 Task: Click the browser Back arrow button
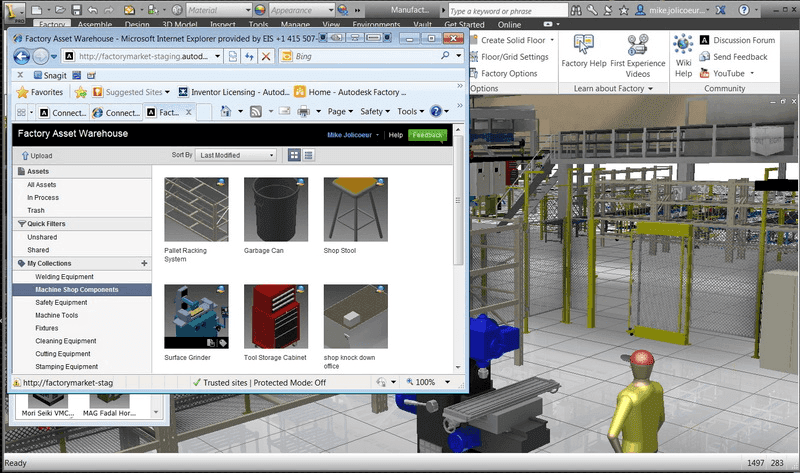pyautogui.click(x=21, y=56)
